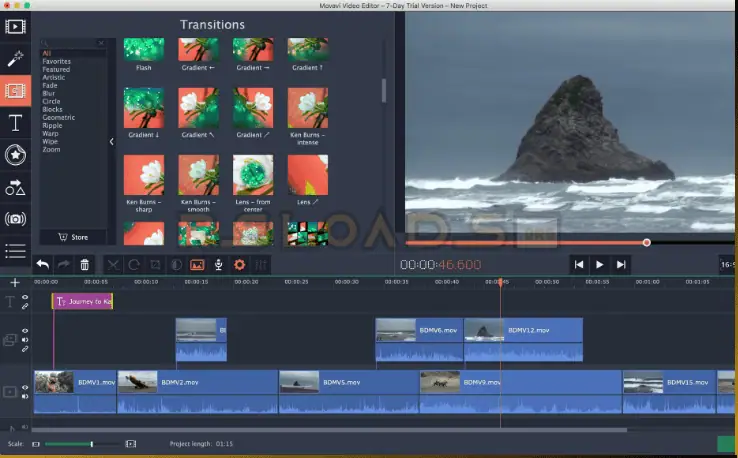Open the Callouts shapes tab
The image size is (738, 458).
[15, 187]
